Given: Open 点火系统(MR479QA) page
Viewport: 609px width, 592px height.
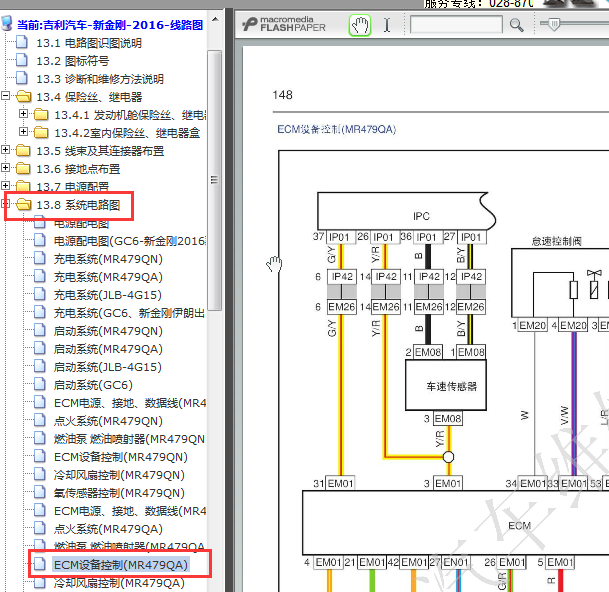Looking at the screenshot, I should tap(108, 529).
